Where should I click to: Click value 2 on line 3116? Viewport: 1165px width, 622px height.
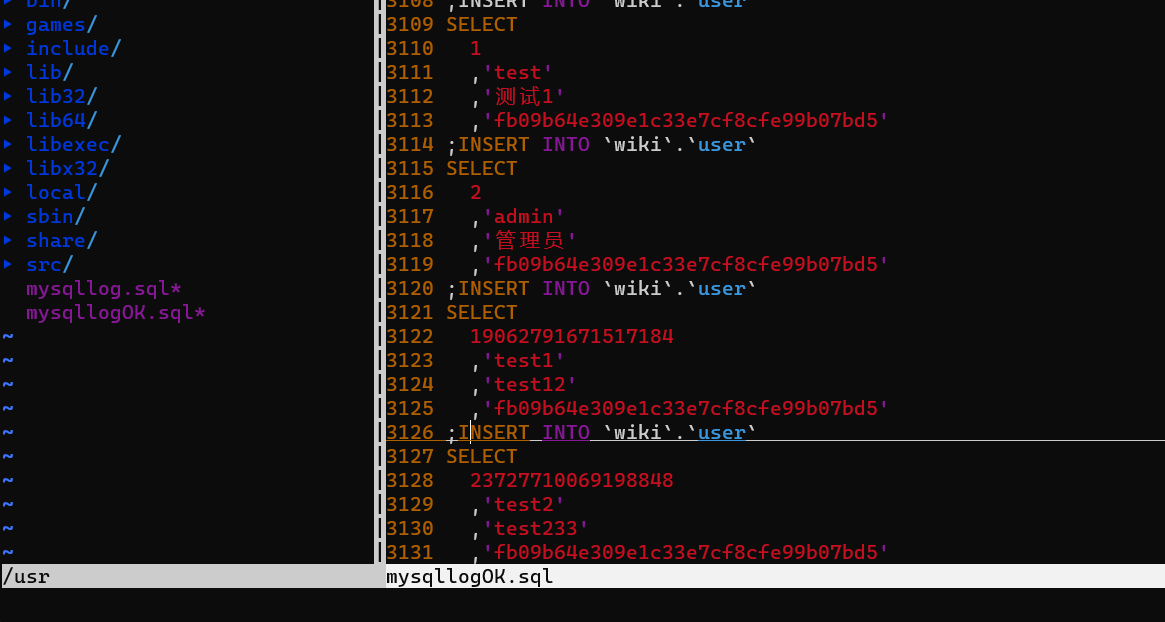pyautogui.click(x=476, y=192)
